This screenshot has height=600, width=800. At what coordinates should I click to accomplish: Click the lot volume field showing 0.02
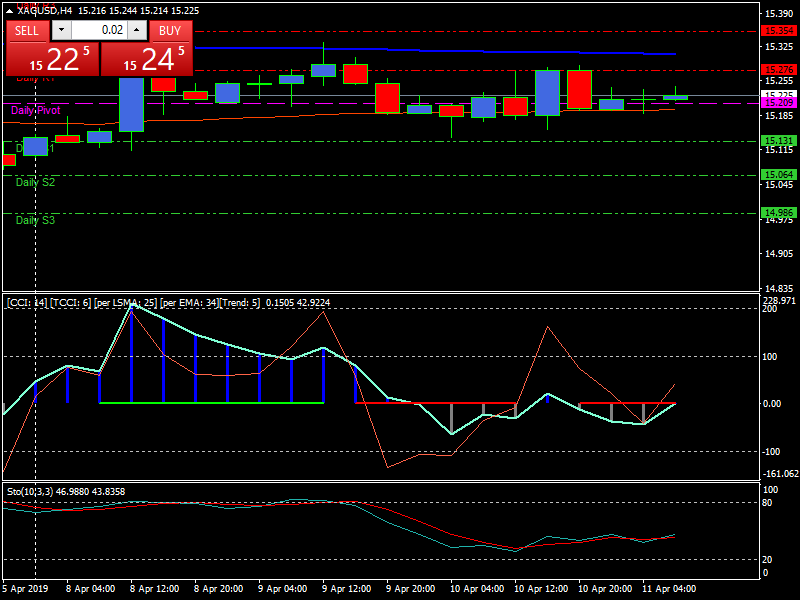click(99, 30)
